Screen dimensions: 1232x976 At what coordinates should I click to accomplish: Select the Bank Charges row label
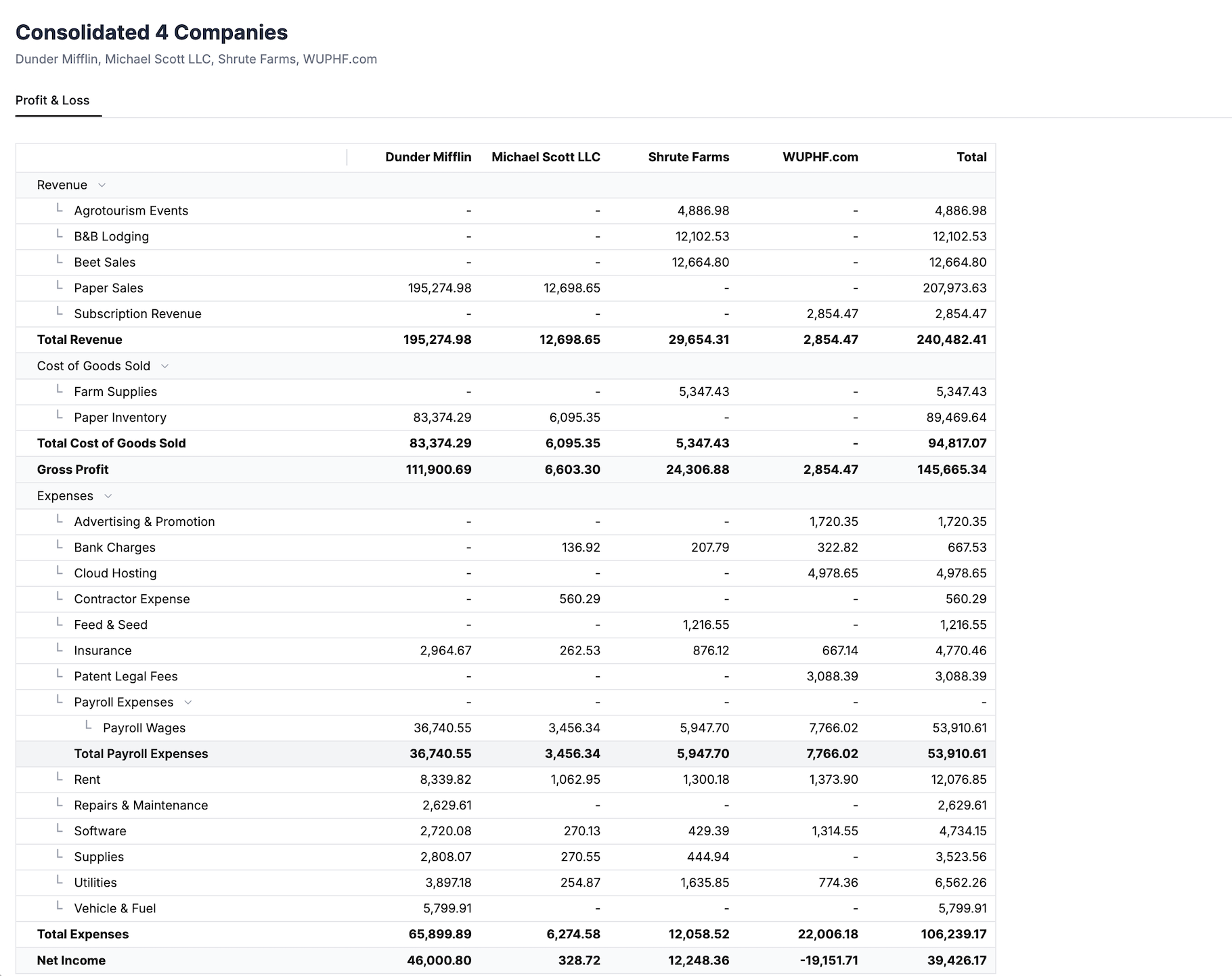(x=115, y=548)
